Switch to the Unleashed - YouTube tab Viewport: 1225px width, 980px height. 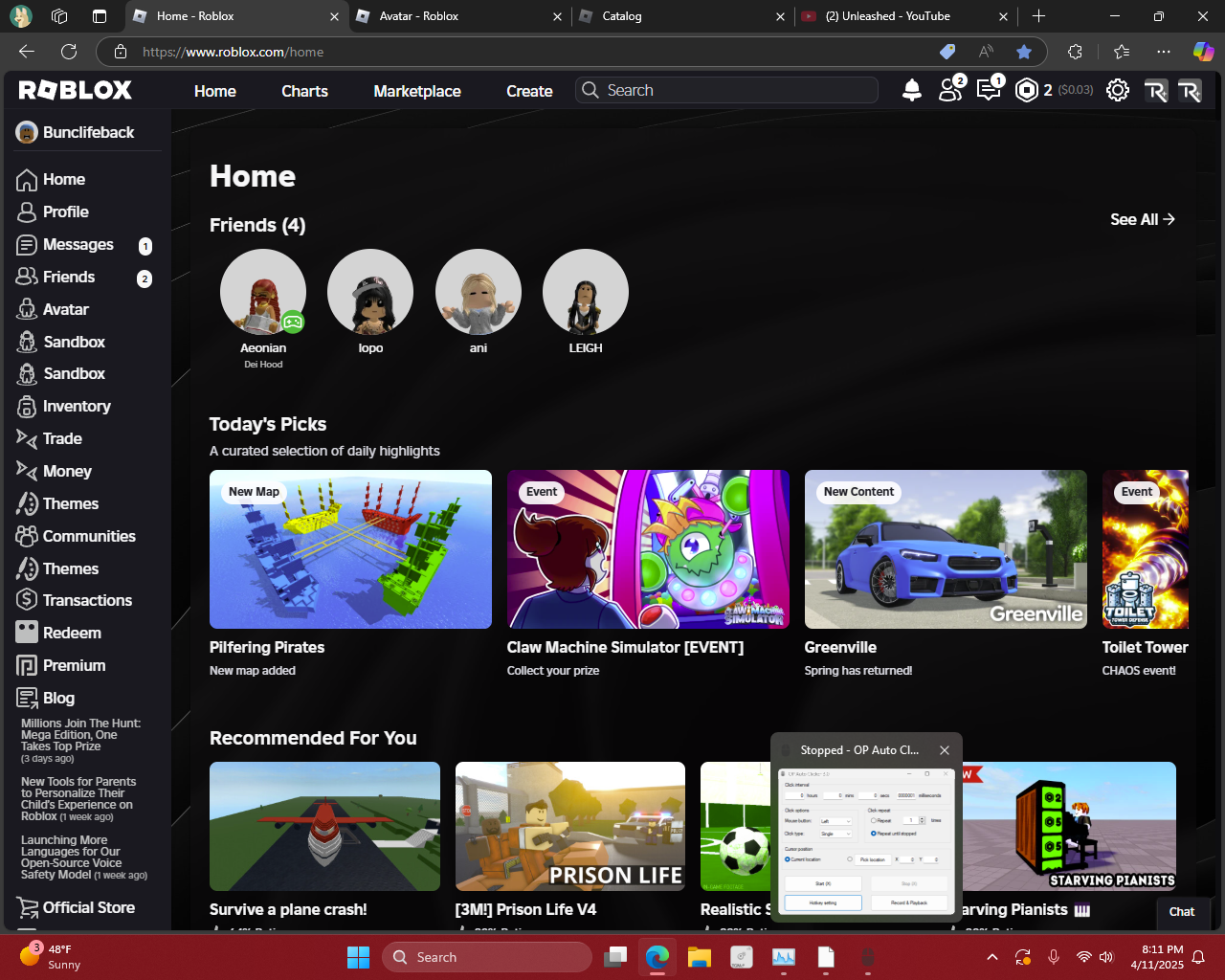pyautogui.click(x=906, y=16)
